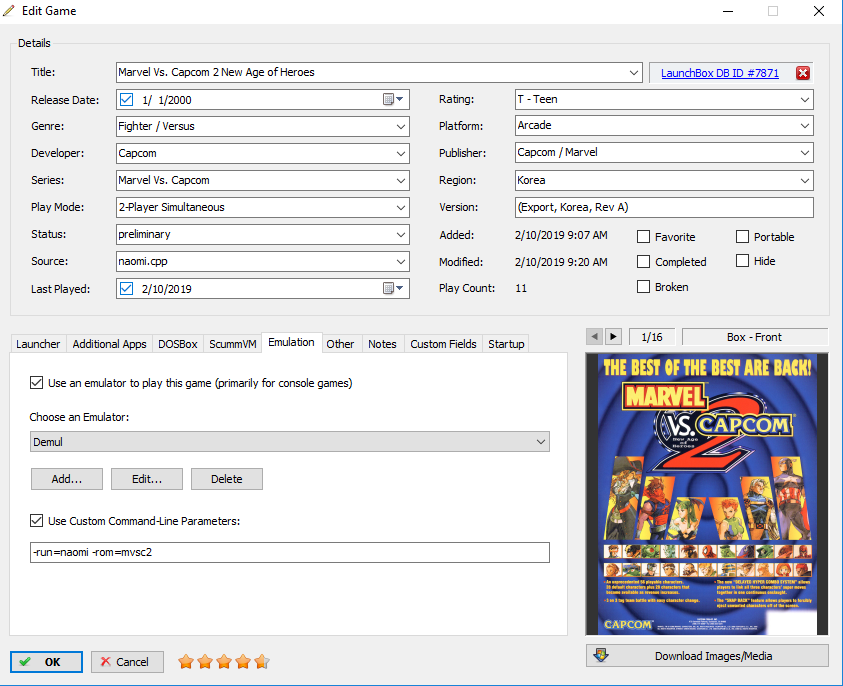
Task: Click the Marvel vs. Capcom 2 box art
Action: [707, 494]
